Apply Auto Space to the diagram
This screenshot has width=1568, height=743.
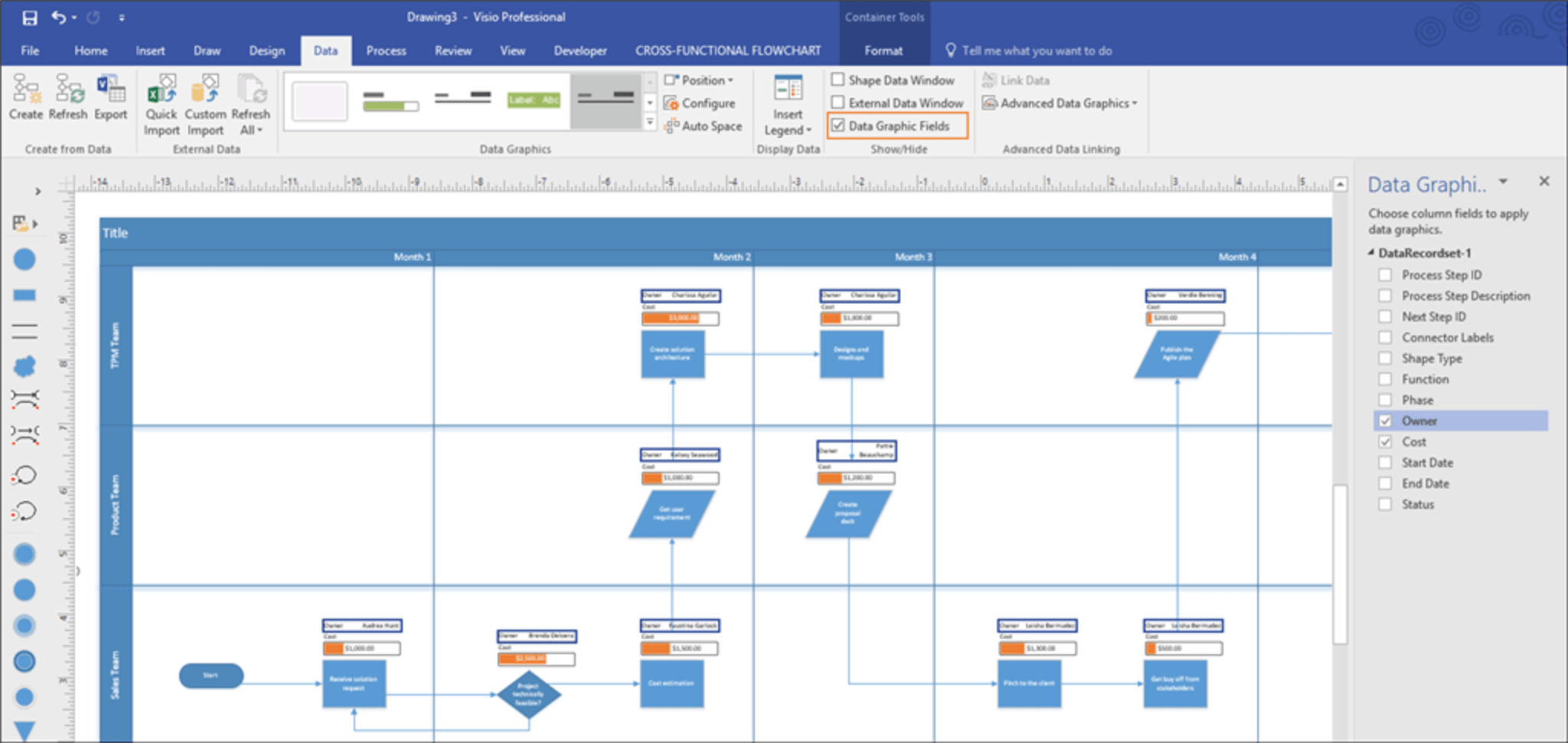[704, 126]
